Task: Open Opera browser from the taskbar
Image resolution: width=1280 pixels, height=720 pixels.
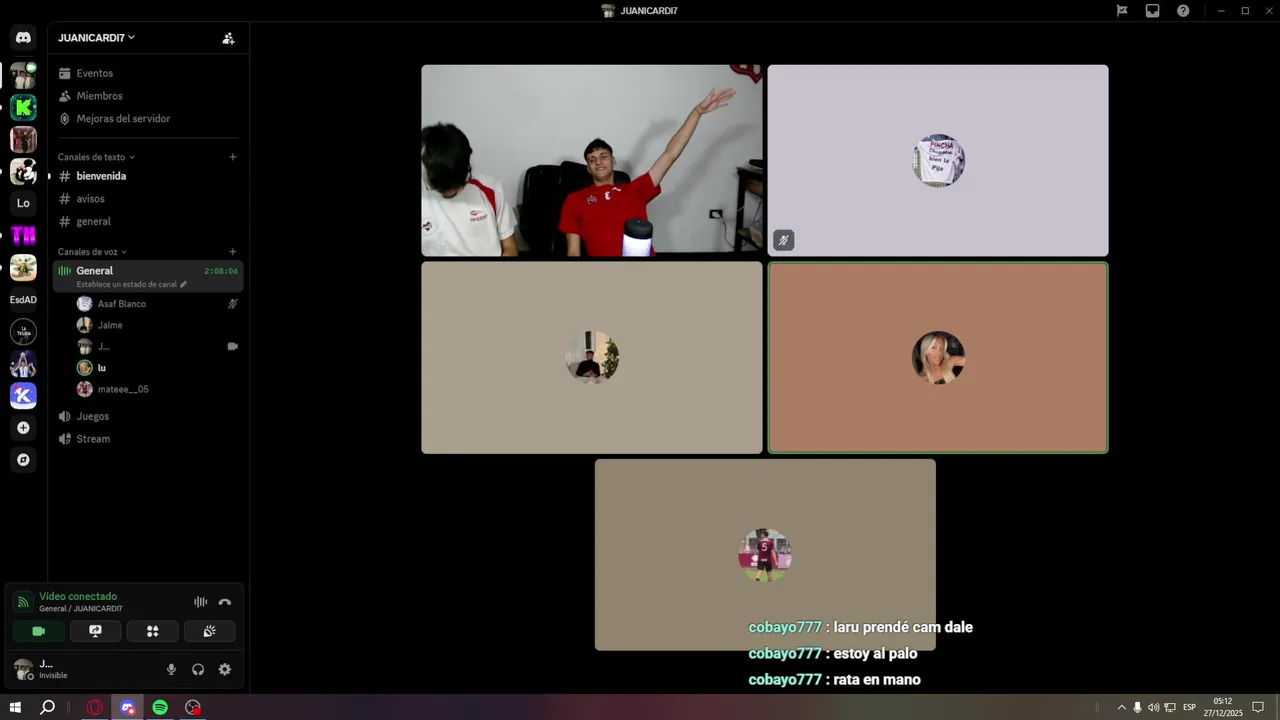Action: [x=95, y=707]
